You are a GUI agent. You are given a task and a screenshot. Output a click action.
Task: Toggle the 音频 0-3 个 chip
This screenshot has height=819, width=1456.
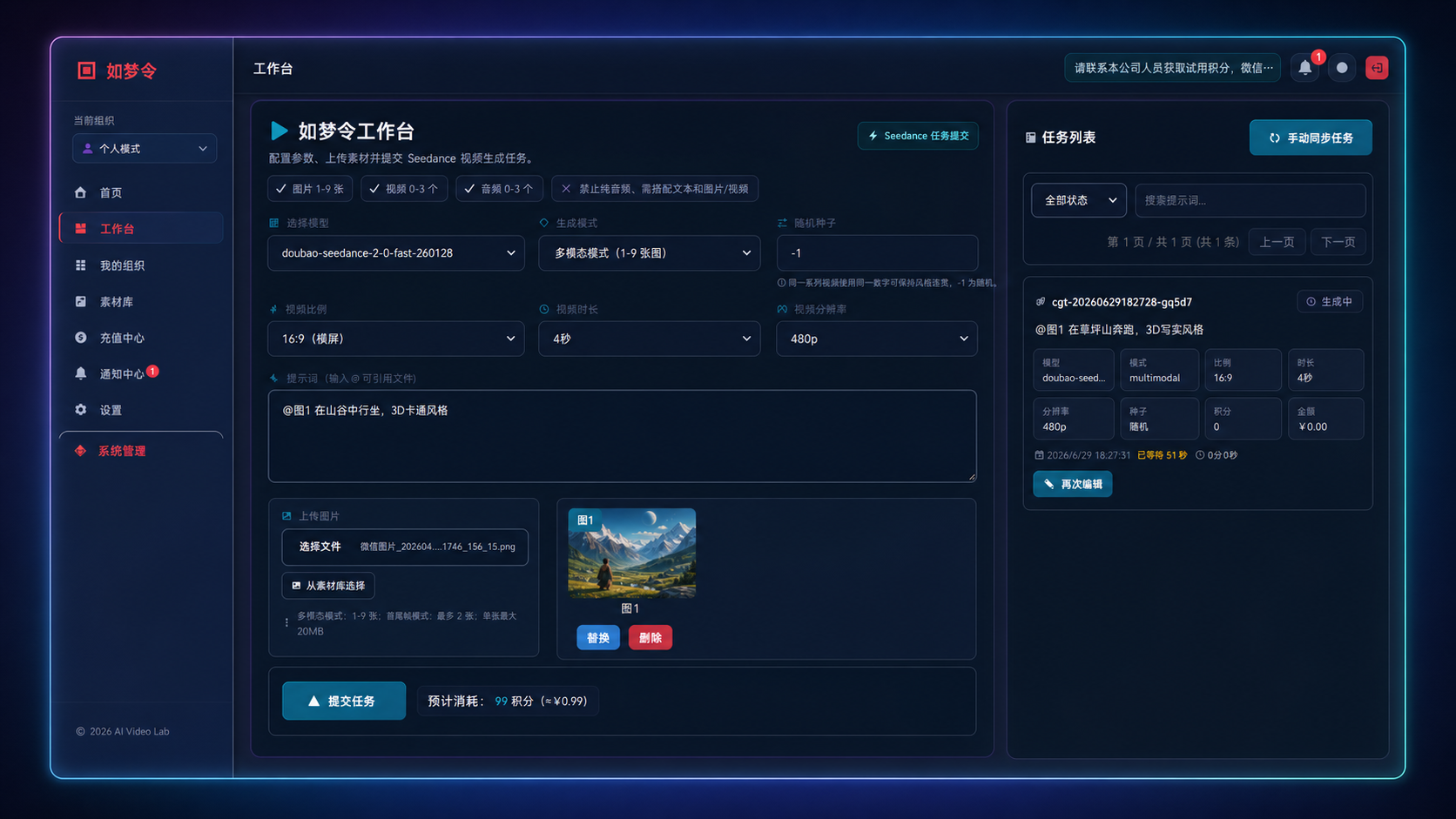coord(499,189)
